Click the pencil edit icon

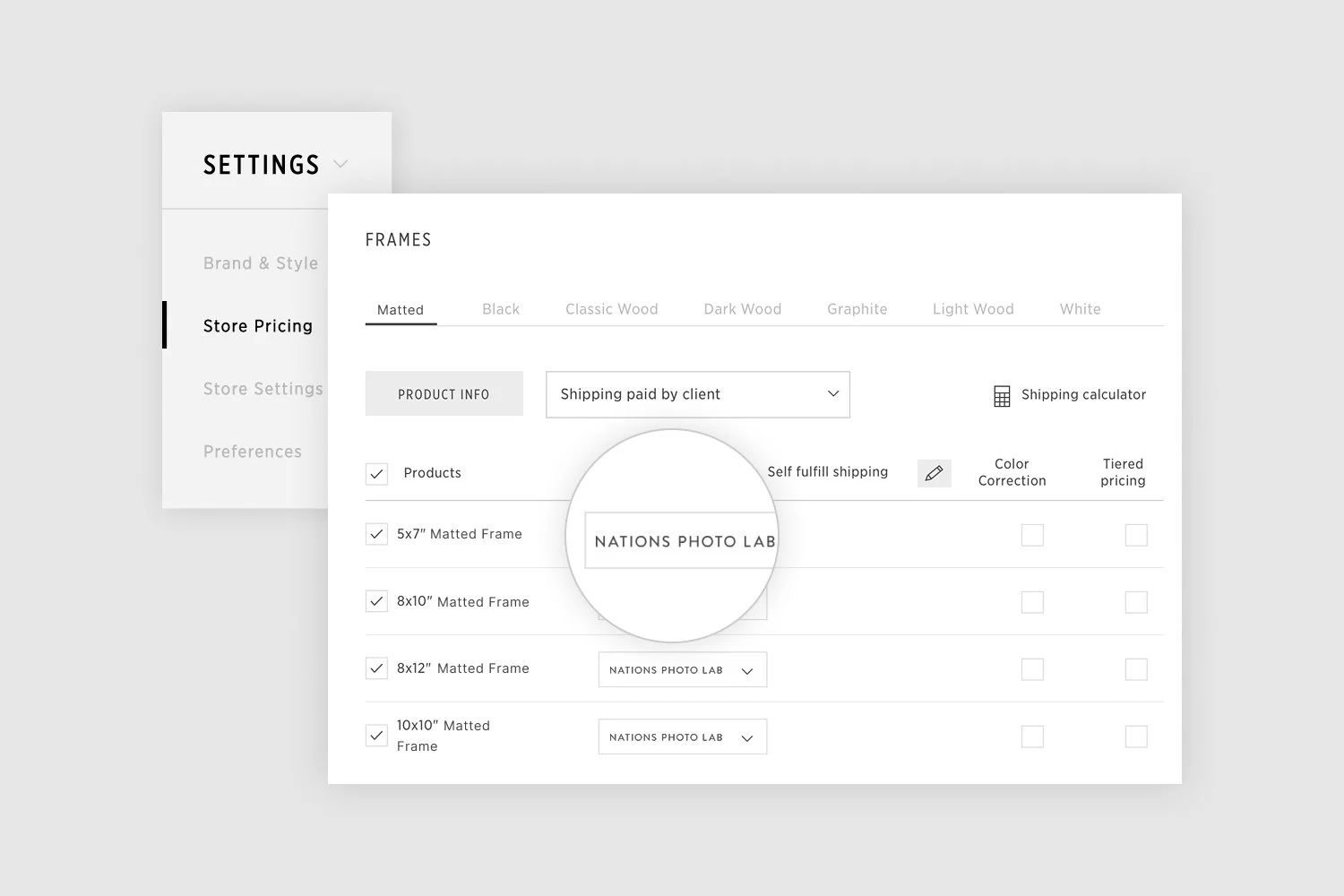pyautogui.click(x=934, y=473)
